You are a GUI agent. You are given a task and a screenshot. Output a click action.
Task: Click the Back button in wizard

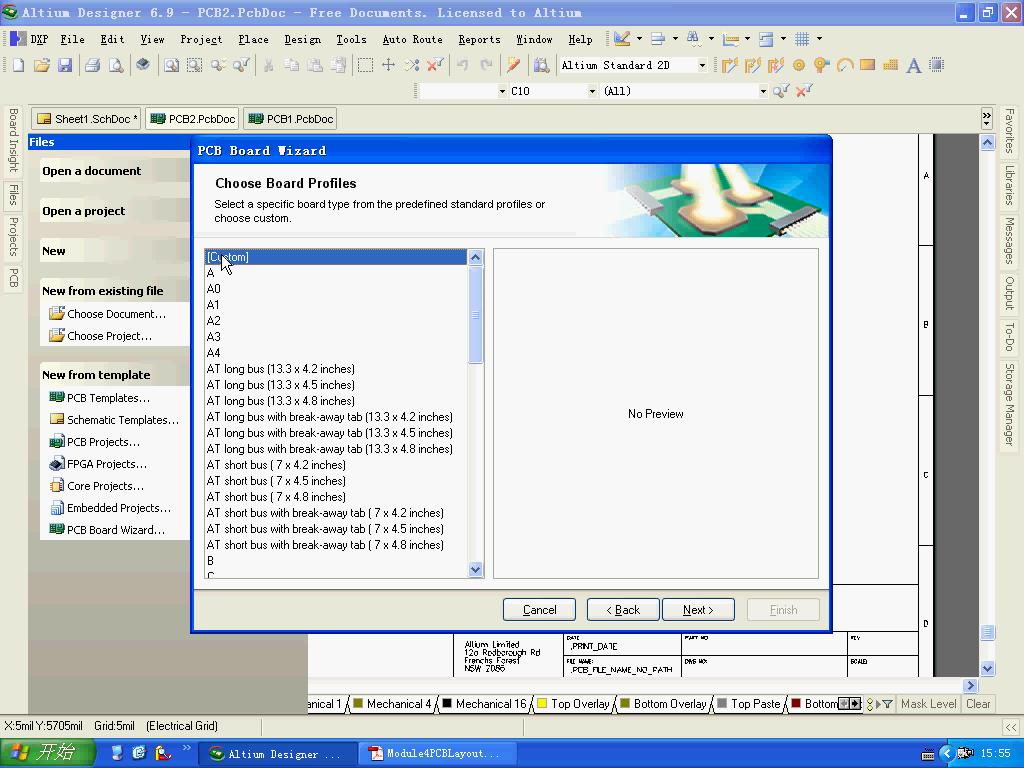pos(622,610)
